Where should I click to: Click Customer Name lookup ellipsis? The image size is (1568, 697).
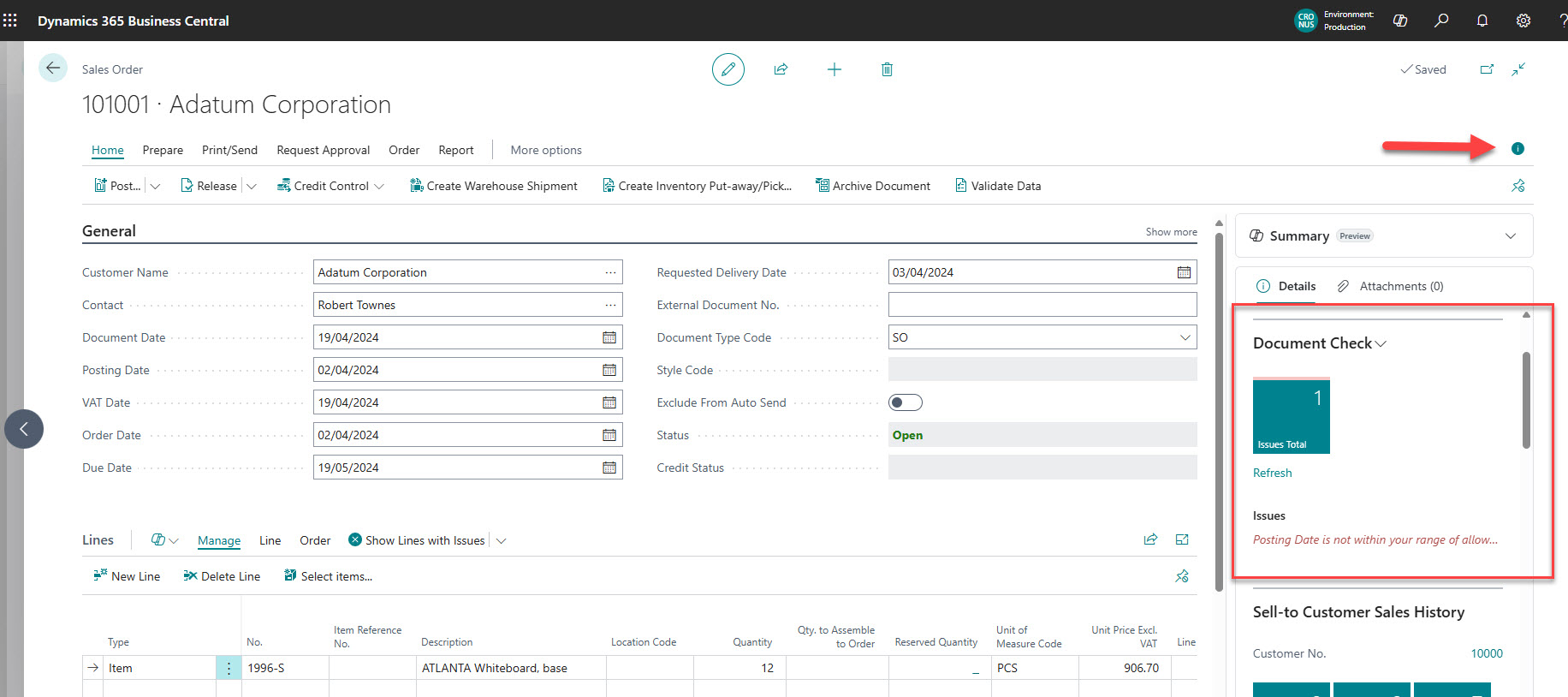(610, 272)
